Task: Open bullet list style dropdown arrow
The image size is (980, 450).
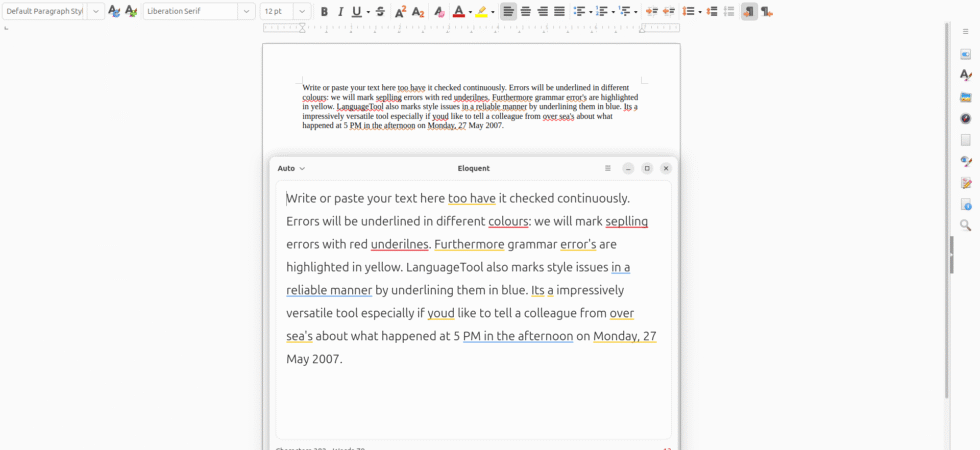Action: tap(591, 11)
